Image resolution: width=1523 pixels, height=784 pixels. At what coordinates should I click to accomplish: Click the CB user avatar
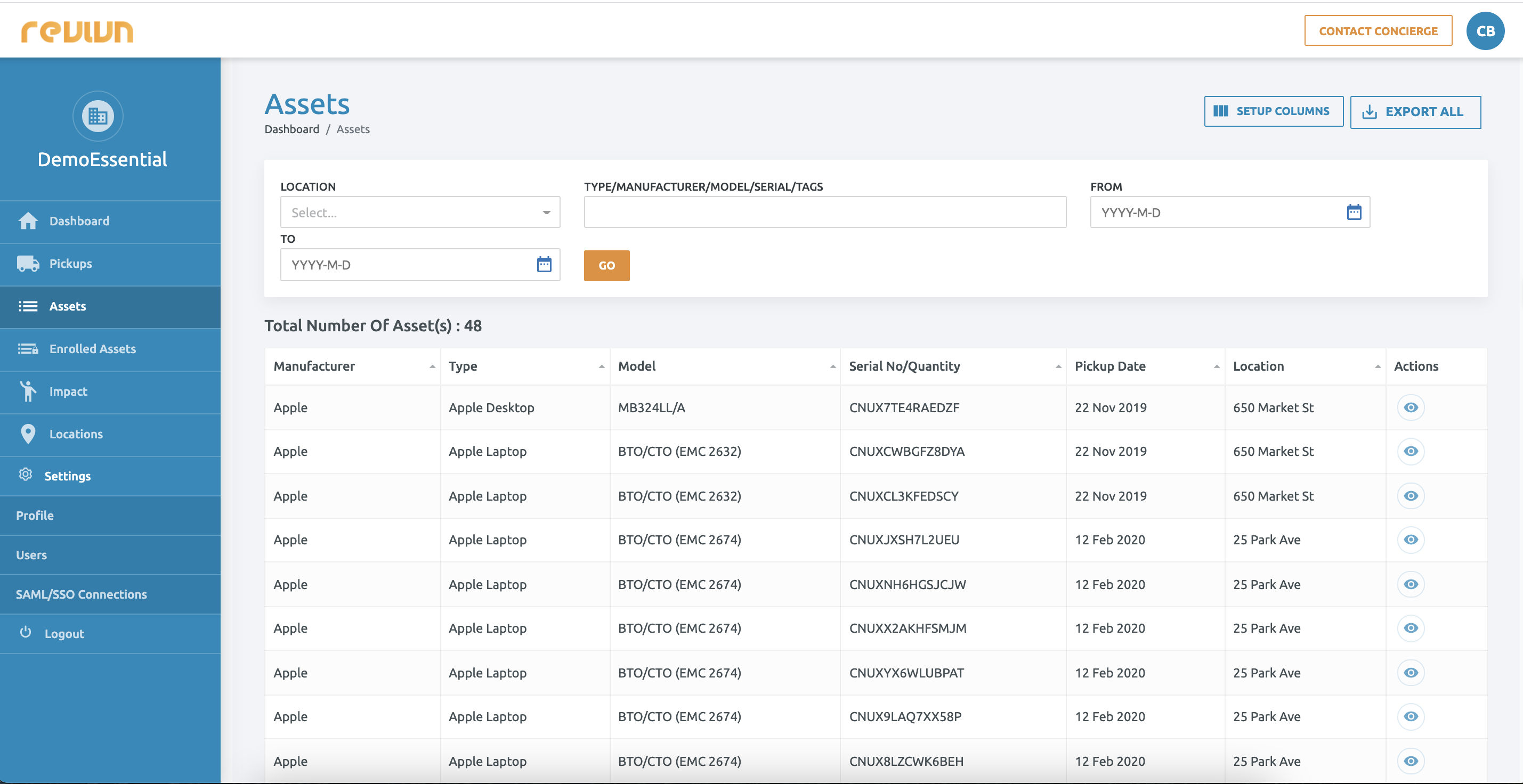1485,31
